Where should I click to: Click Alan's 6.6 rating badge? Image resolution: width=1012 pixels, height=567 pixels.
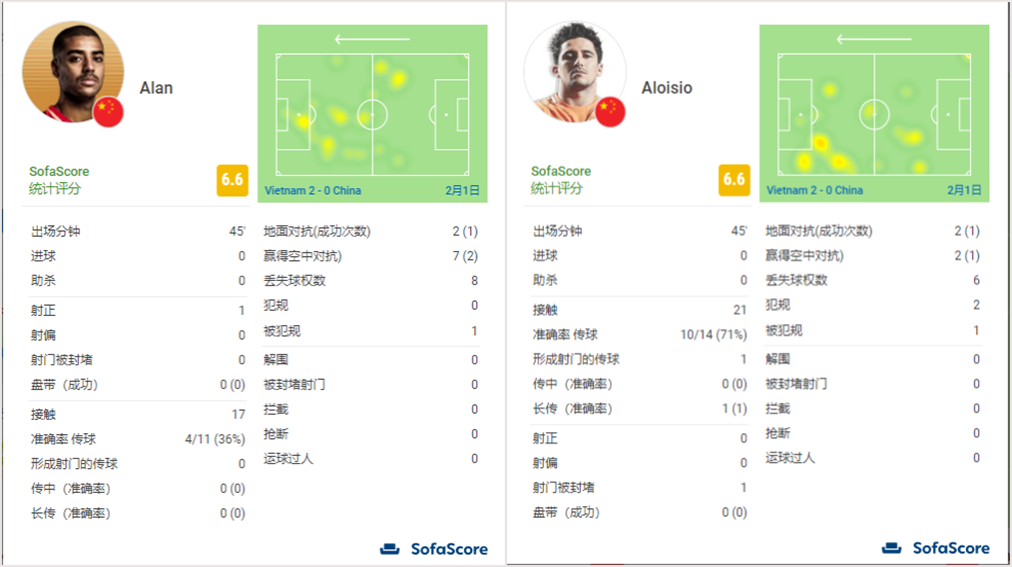click(x=232, y=180)
